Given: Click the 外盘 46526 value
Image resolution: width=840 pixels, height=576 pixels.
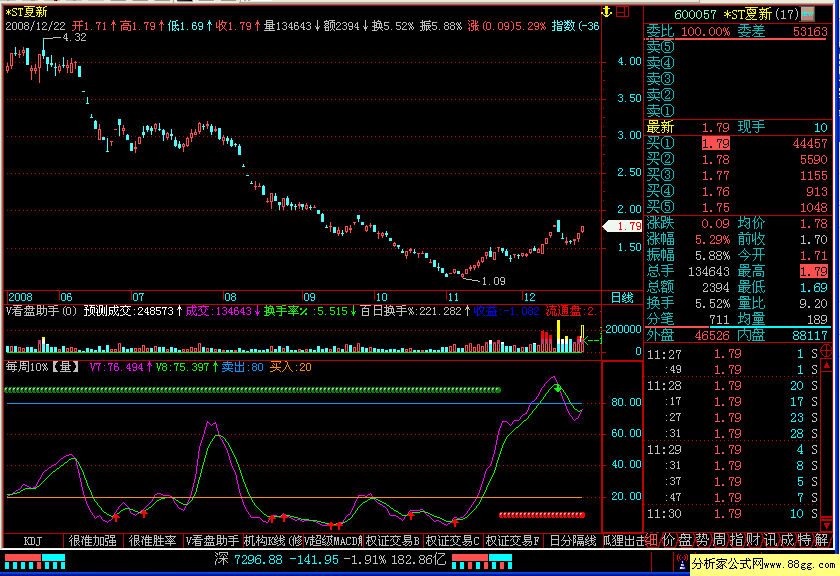Looking at the screenshot, I should click(x=712, y=335).
